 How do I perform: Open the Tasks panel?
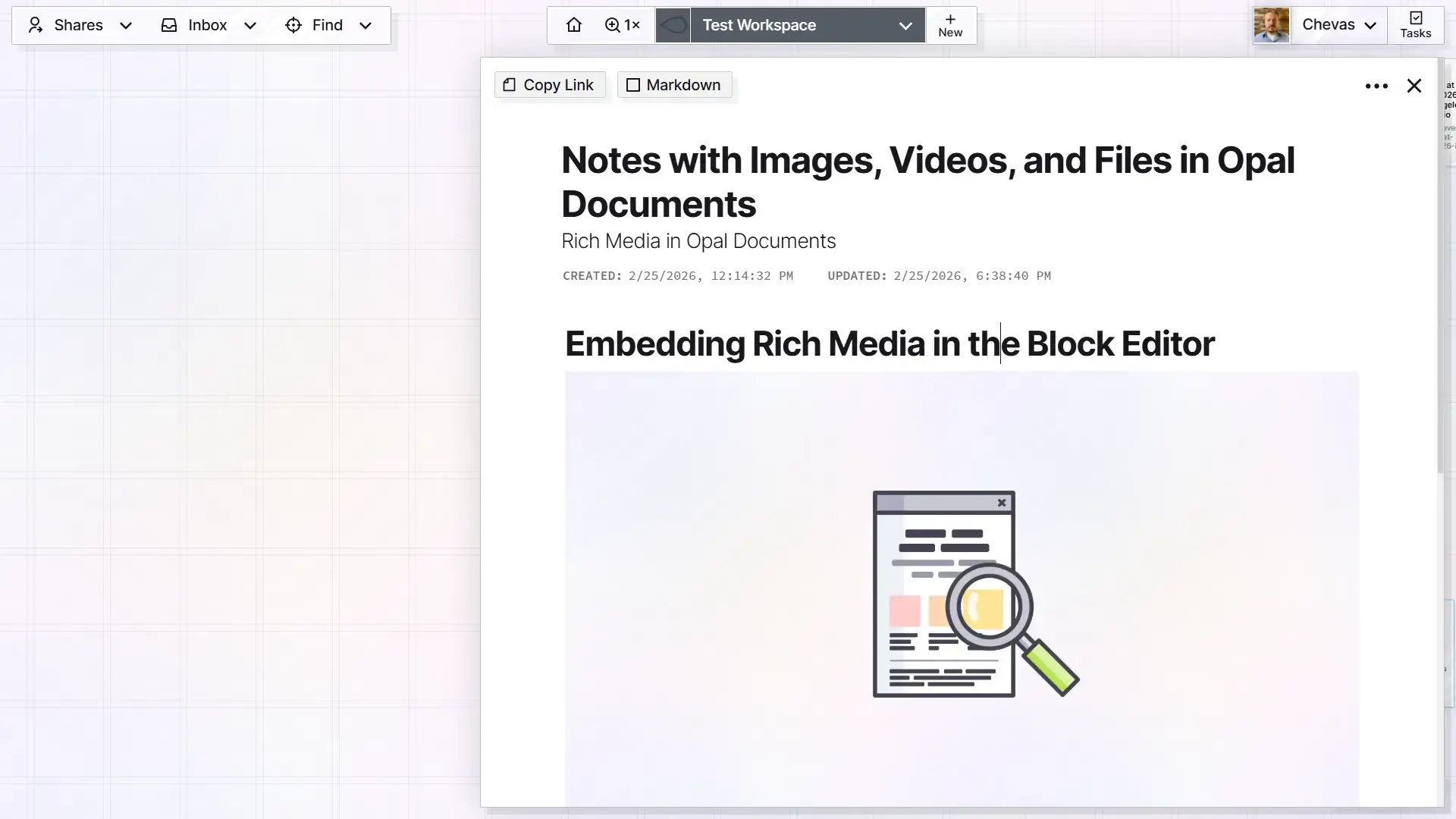pyautogui.click(x=1415, y=24)
